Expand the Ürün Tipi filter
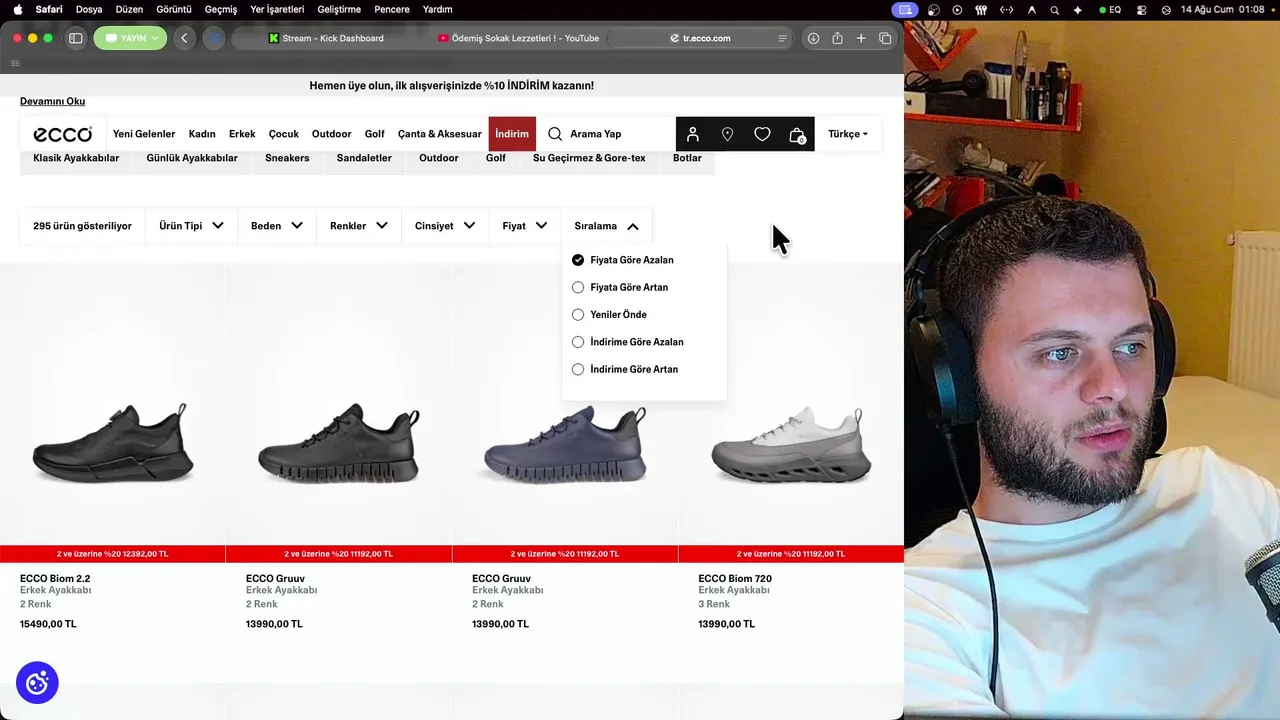The image size is (1280, 720). pyautogui.click(x=191, y=226)
